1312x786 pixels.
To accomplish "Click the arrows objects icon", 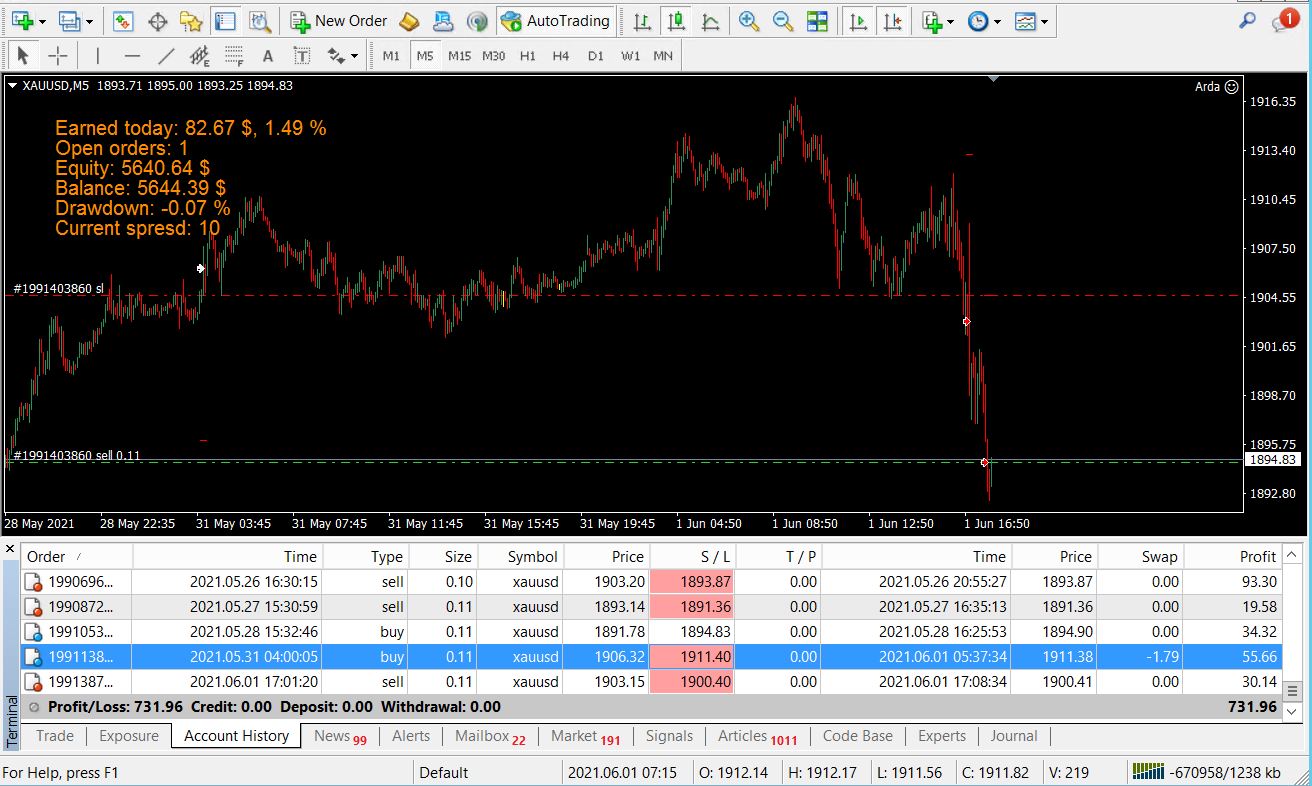I will [335, 56].
